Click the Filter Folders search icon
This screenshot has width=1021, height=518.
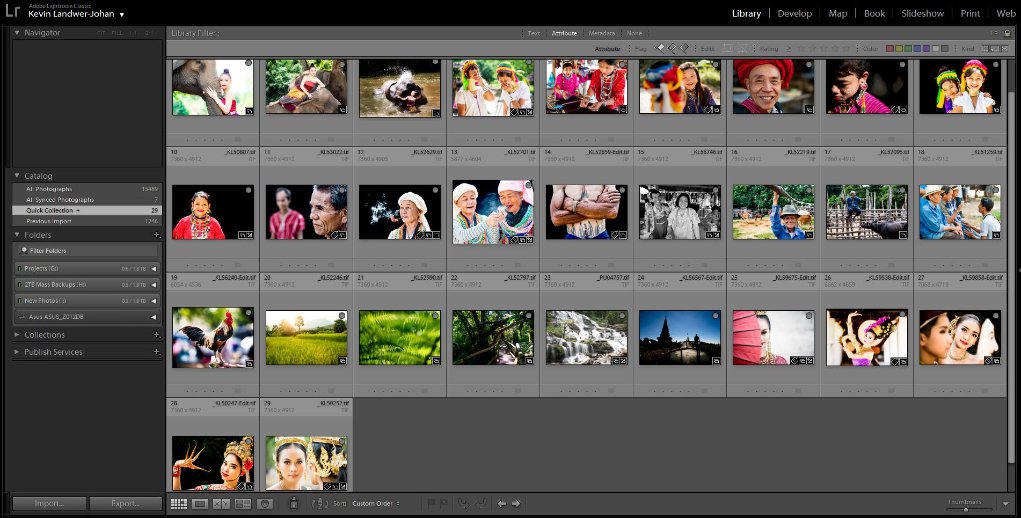[24, 251]
